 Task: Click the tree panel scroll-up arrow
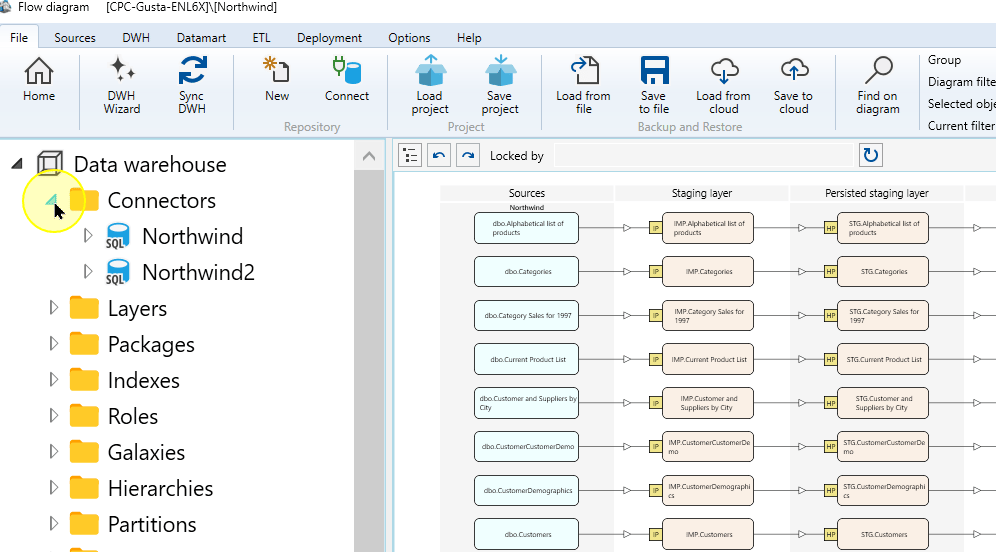tap(369, 156)
